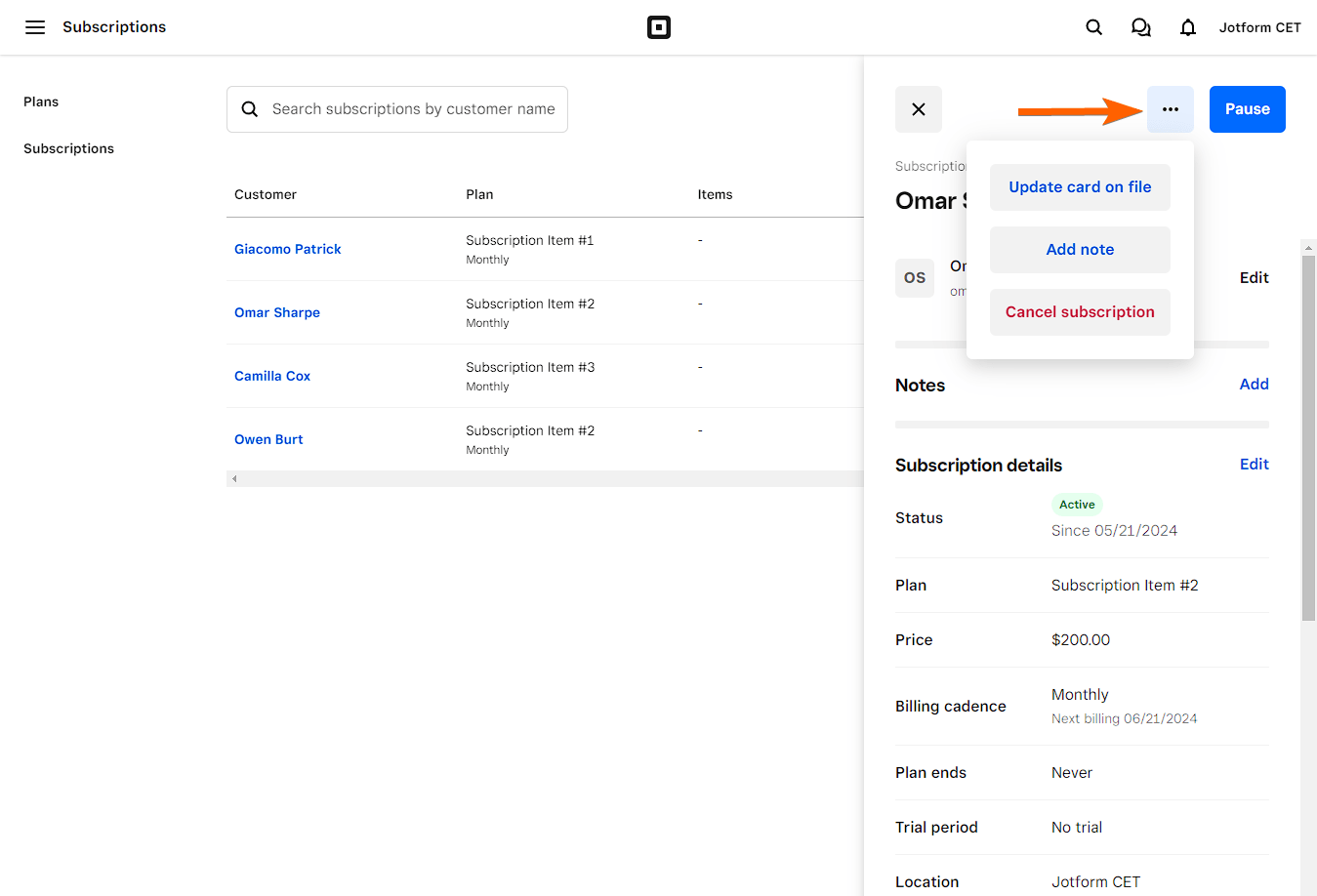Image resolution: width=1317 pixels, height=896 pixels.
Task: Open the messages chat icon
Action: click(1140, 27)
